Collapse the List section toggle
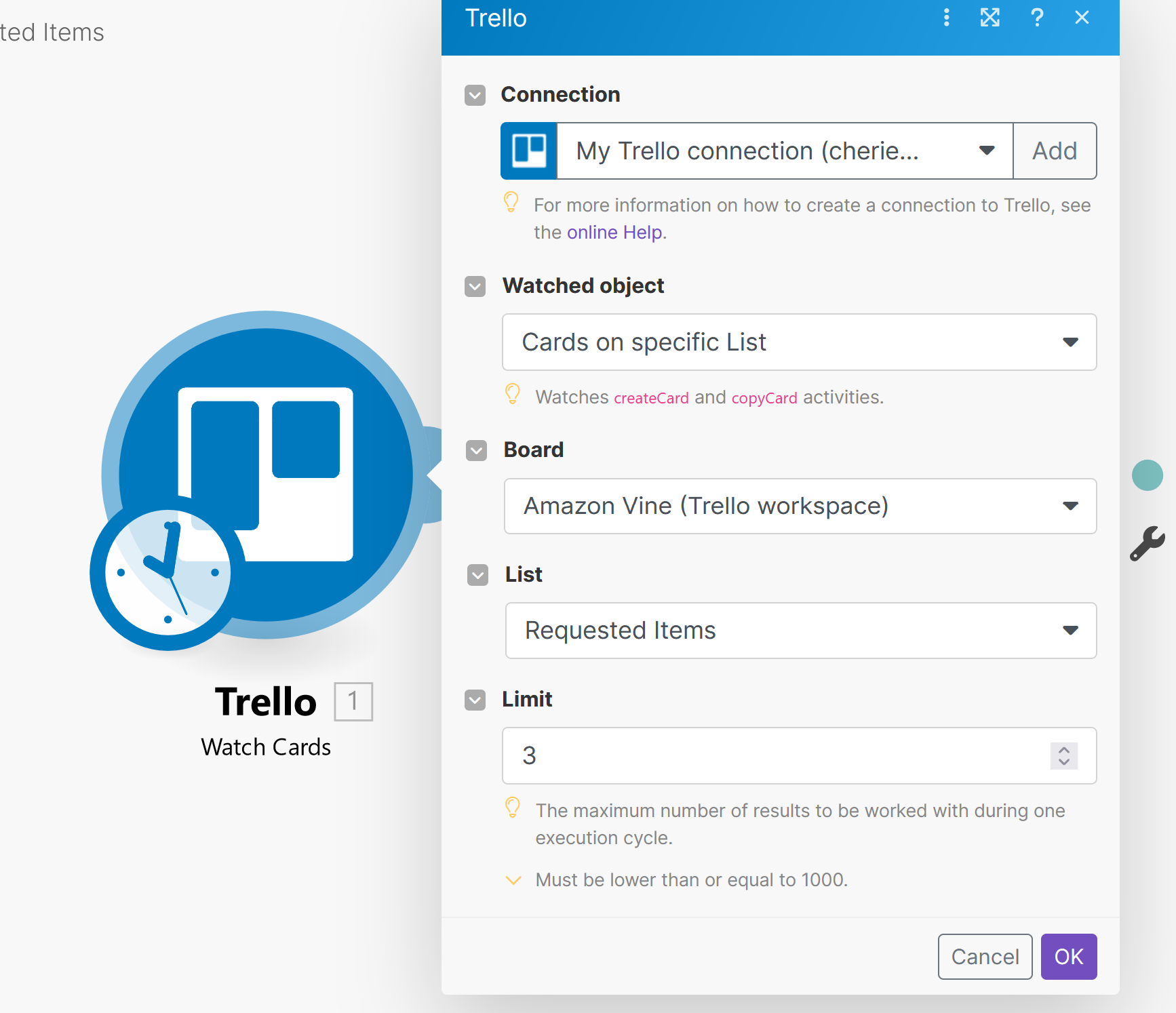 coord(478,575)
